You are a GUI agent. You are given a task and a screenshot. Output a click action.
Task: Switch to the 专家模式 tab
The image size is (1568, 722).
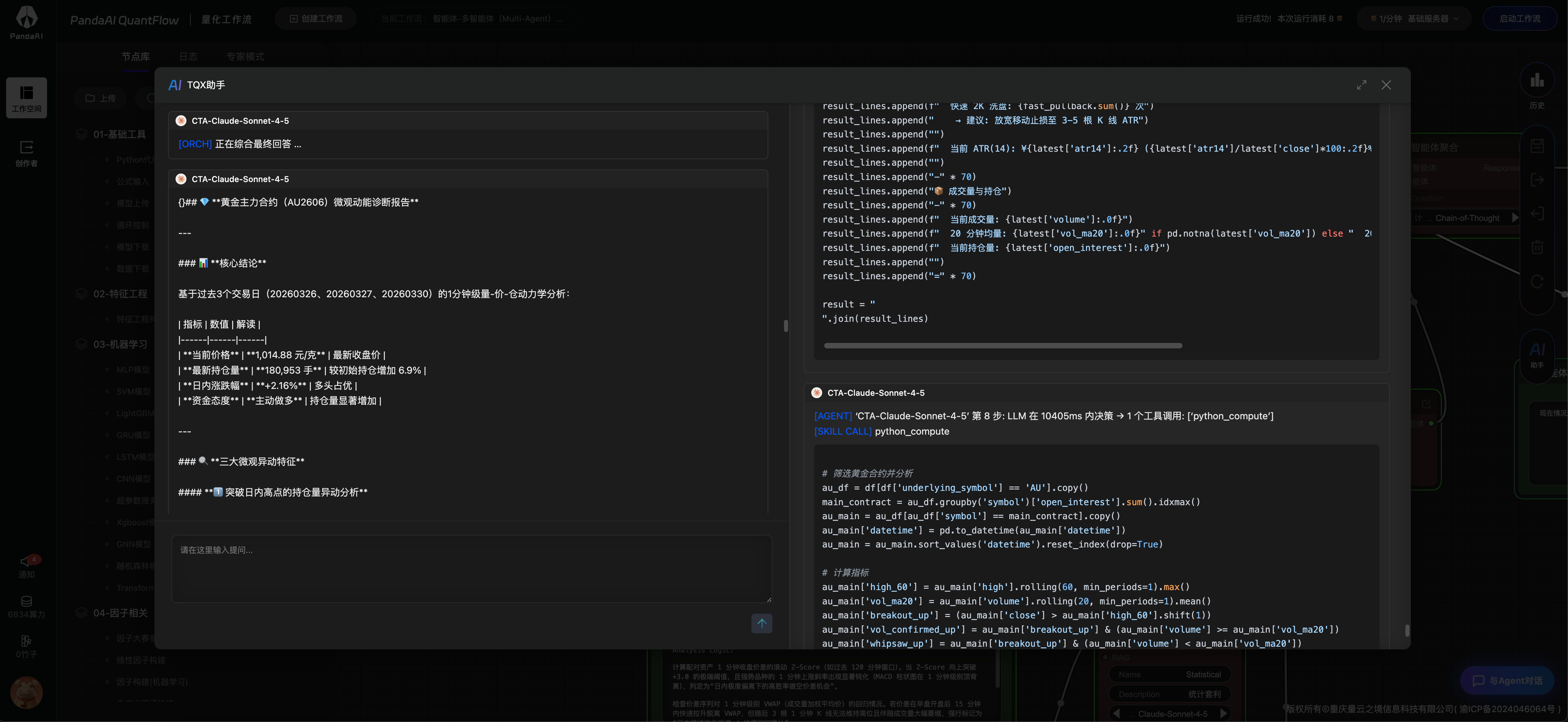(x=245, y=57)
